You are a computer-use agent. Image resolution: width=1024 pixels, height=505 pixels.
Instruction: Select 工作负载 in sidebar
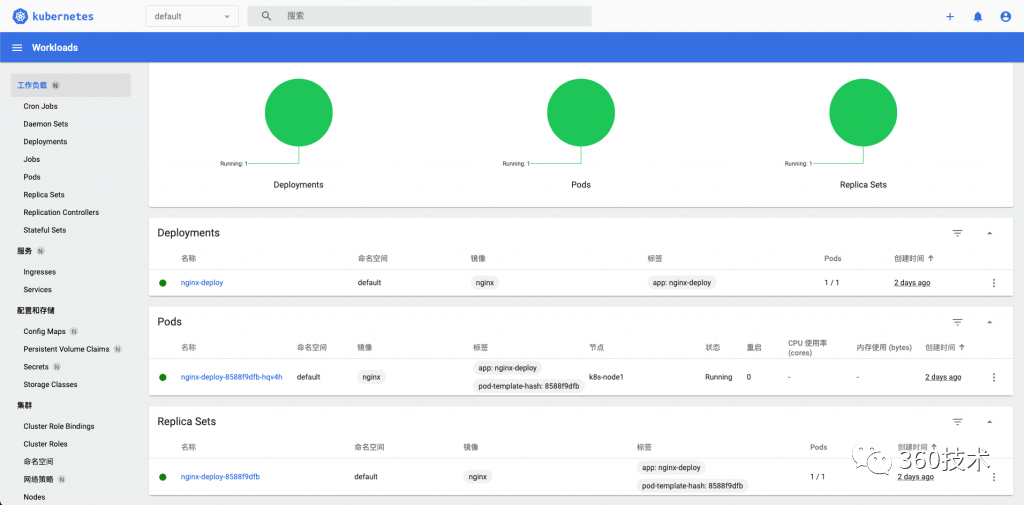coord(71,85)
